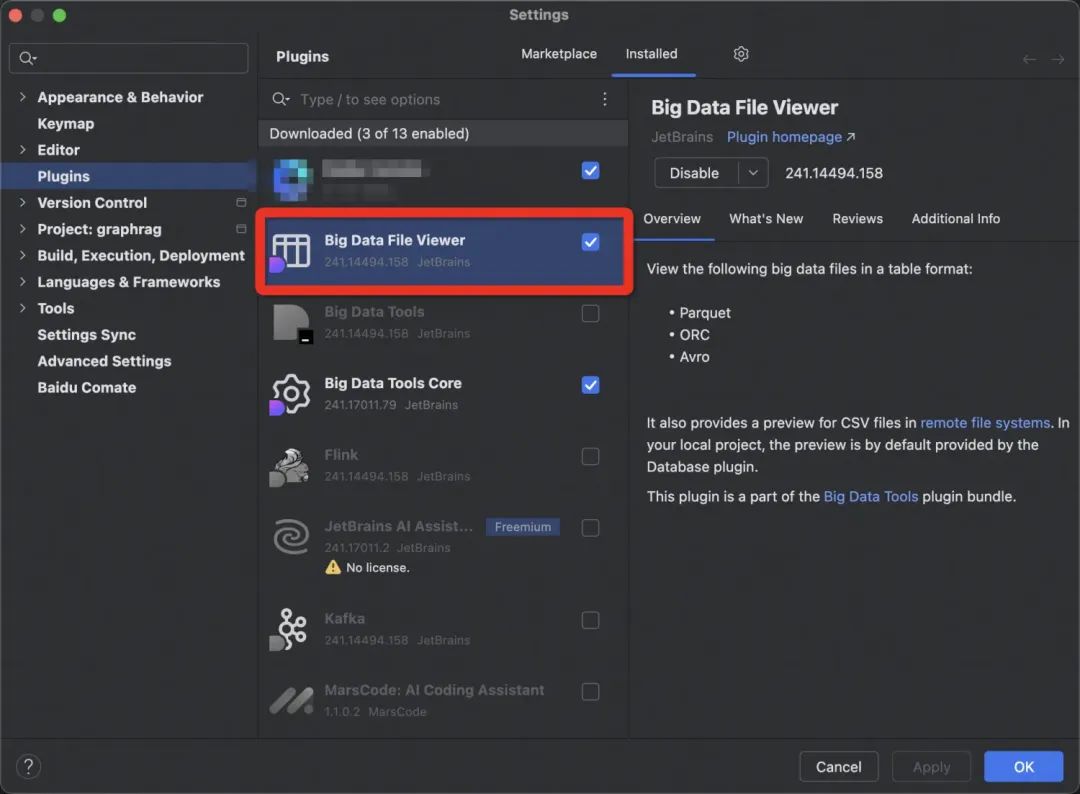Click the plugins gear settings icon

[x=741, y=54]
